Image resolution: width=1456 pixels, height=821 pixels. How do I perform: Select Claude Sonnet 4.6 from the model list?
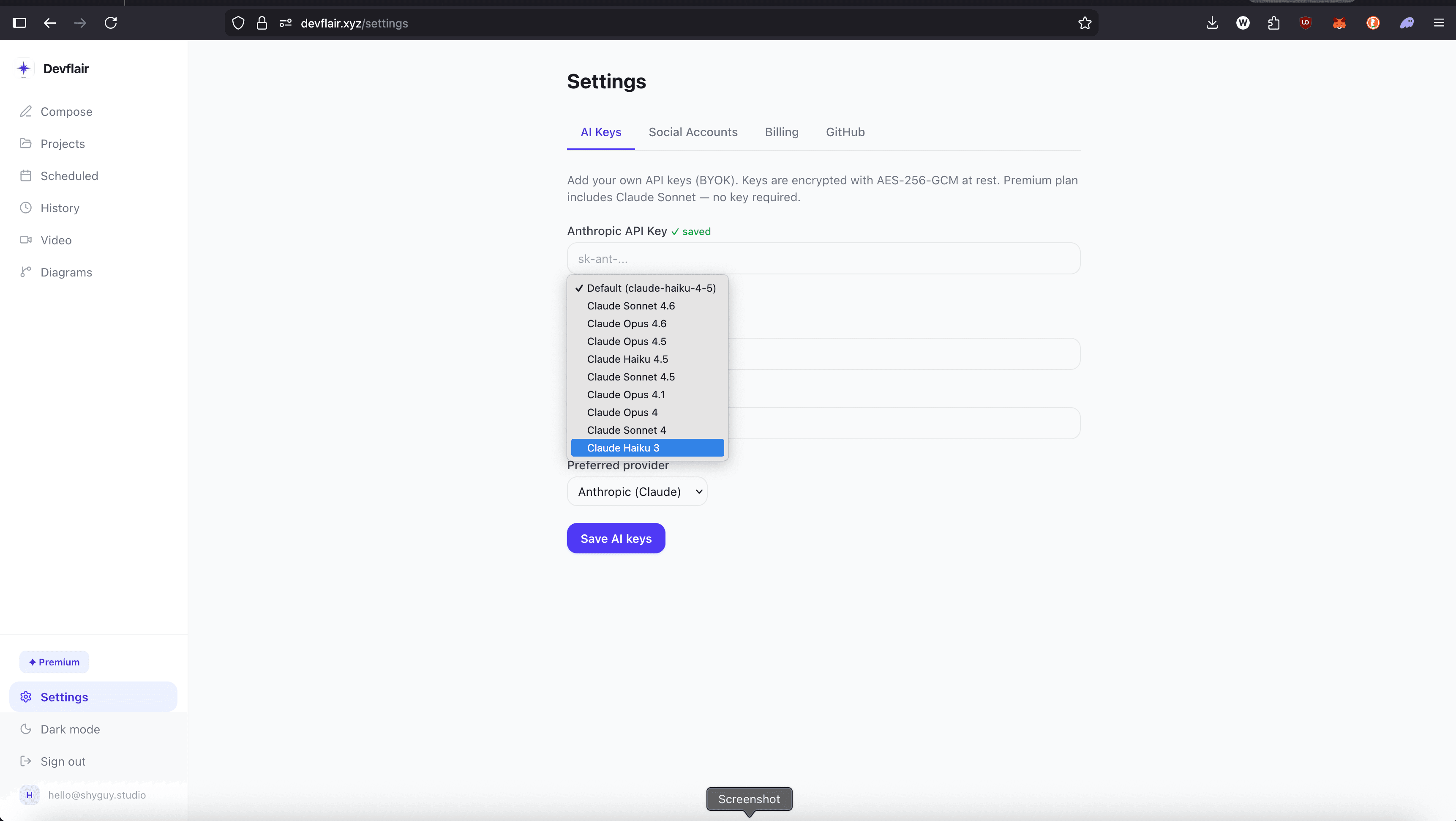pyautogui.click(x=631, y=305)
